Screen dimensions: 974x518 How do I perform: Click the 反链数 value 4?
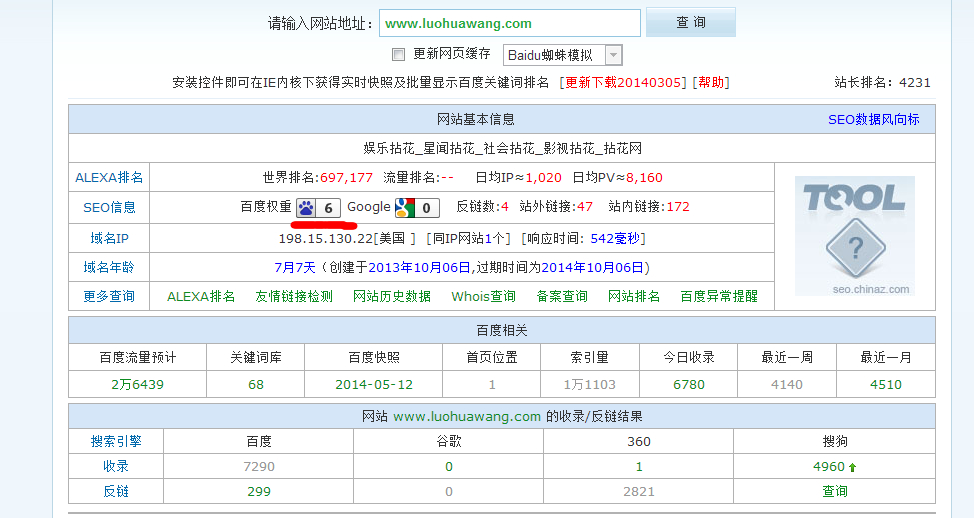504,207
